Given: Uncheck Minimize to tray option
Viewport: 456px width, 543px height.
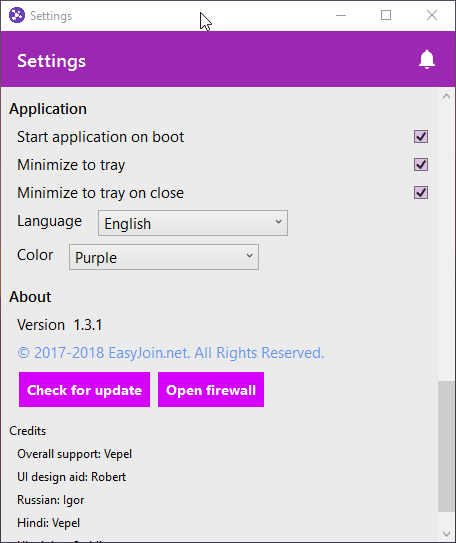Looking at the screenshot, I should pos(421,165).
